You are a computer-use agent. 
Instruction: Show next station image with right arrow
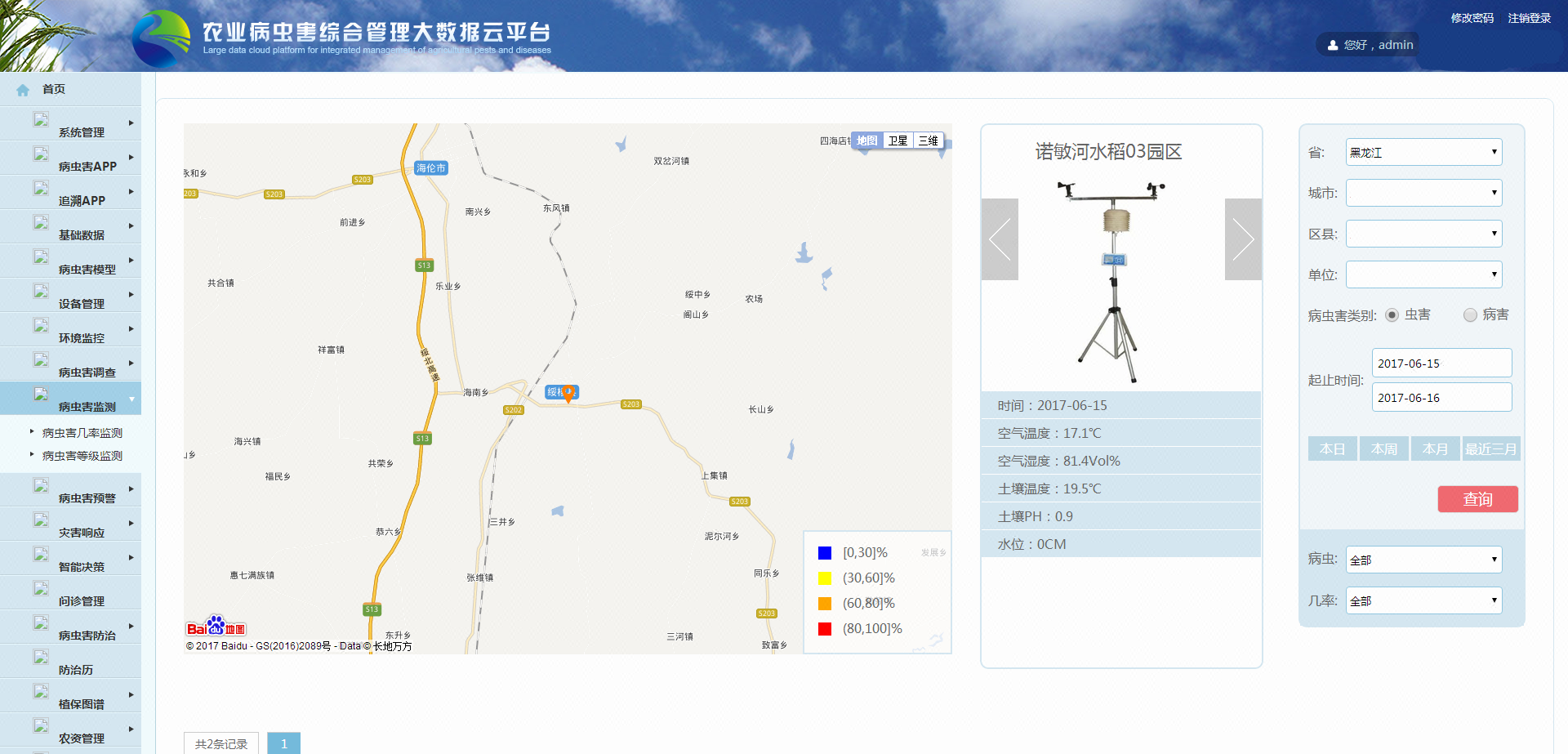click(1243, 239)
